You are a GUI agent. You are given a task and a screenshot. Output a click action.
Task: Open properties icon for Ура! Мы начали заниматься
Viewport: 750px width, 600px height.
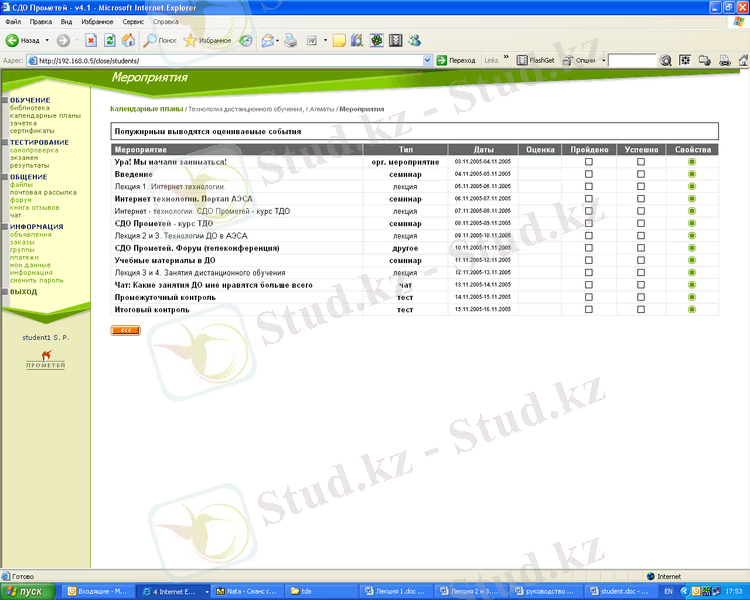pos(692,162)
